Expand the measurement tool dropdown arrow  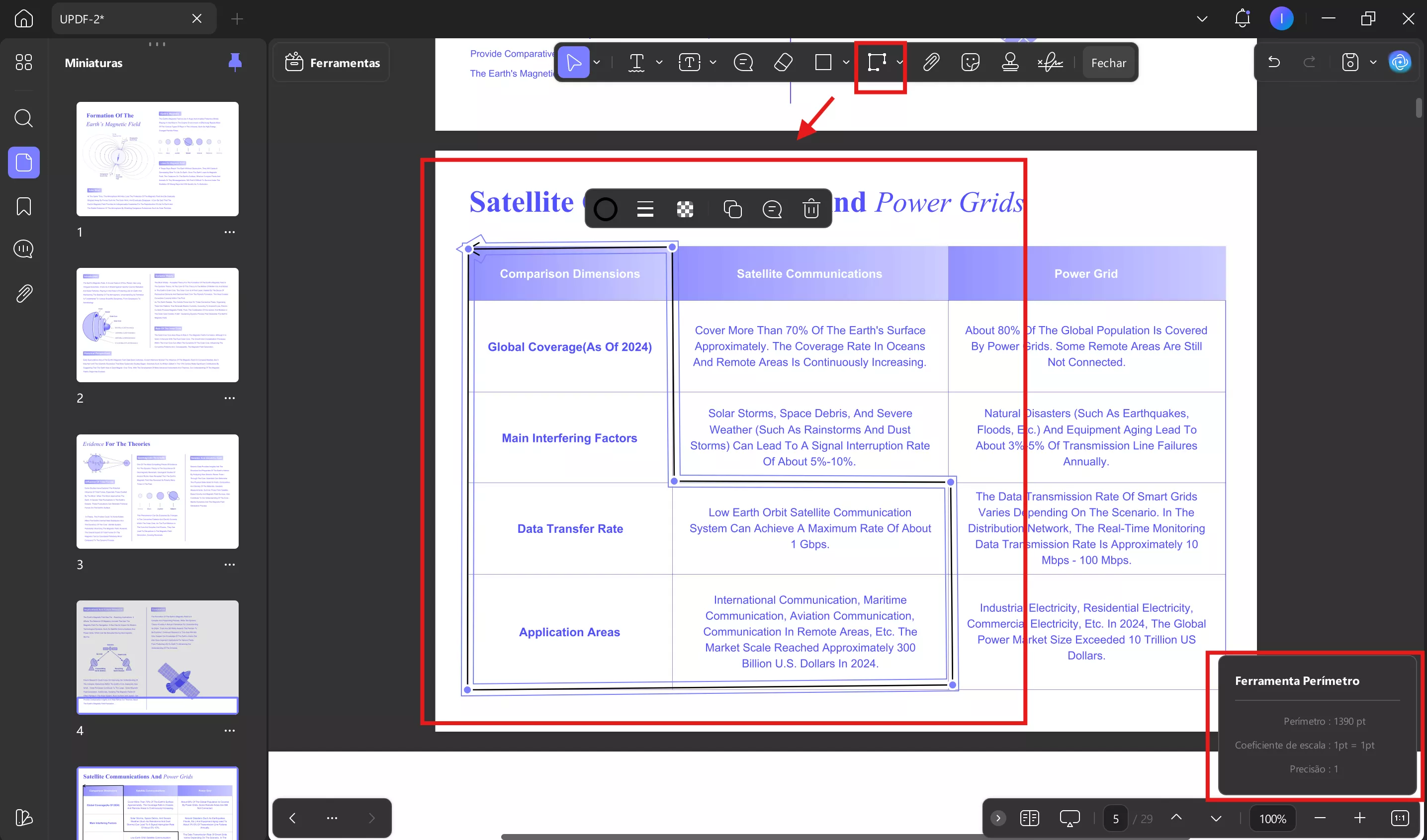pos(900,62)
